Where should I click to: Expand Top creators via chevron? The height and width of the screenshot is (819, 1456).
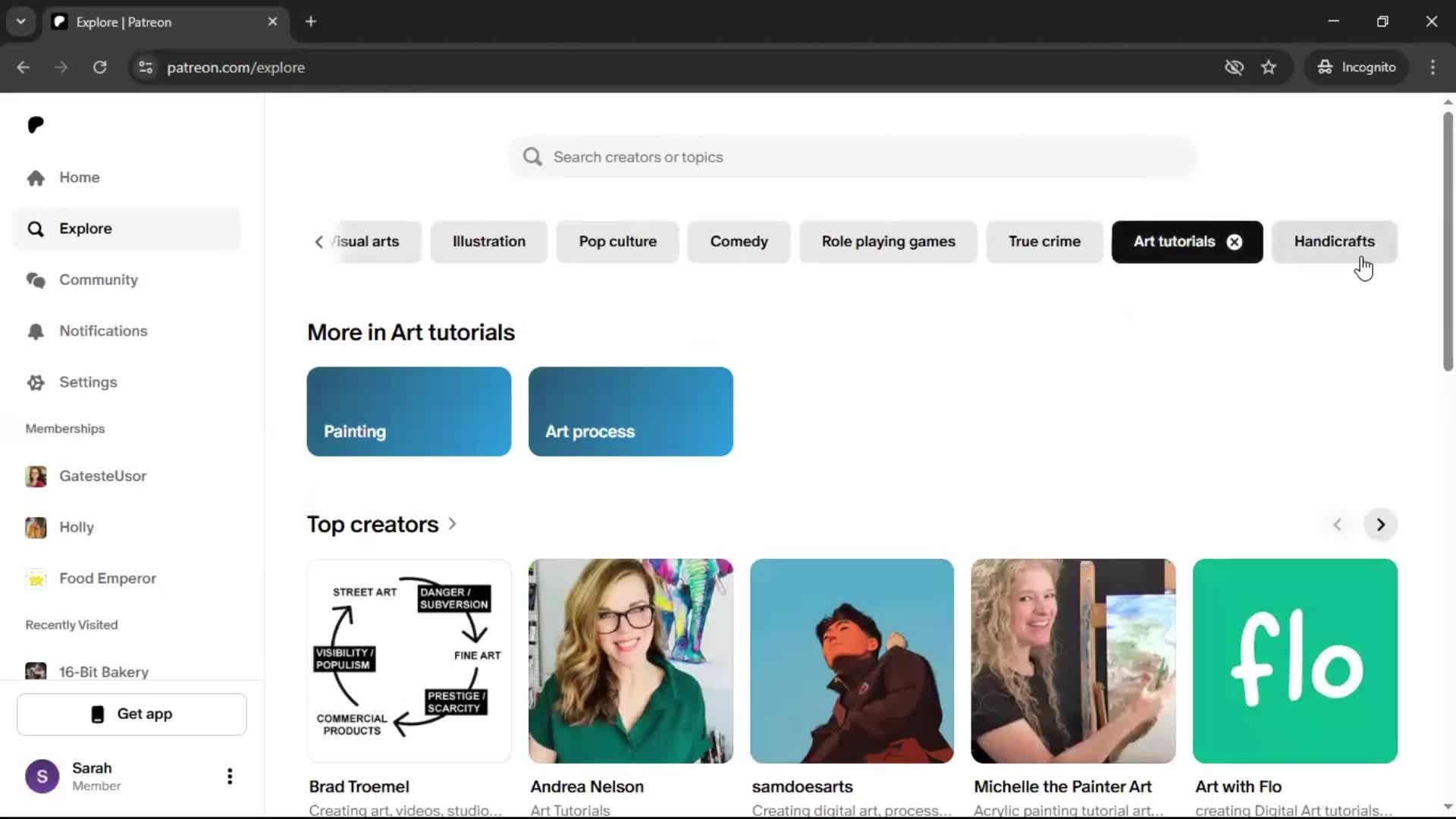click(x=453, y=524)
